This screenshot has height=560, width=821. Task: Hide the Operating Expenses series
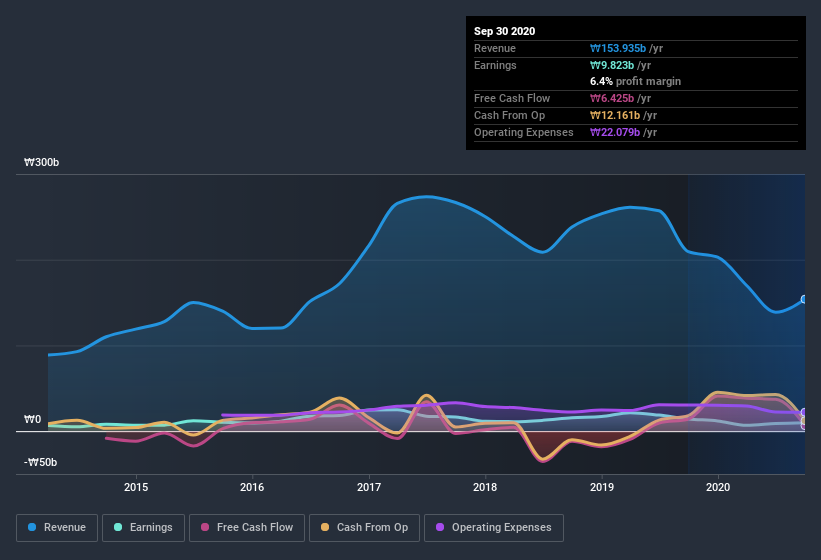pos(494,528)
